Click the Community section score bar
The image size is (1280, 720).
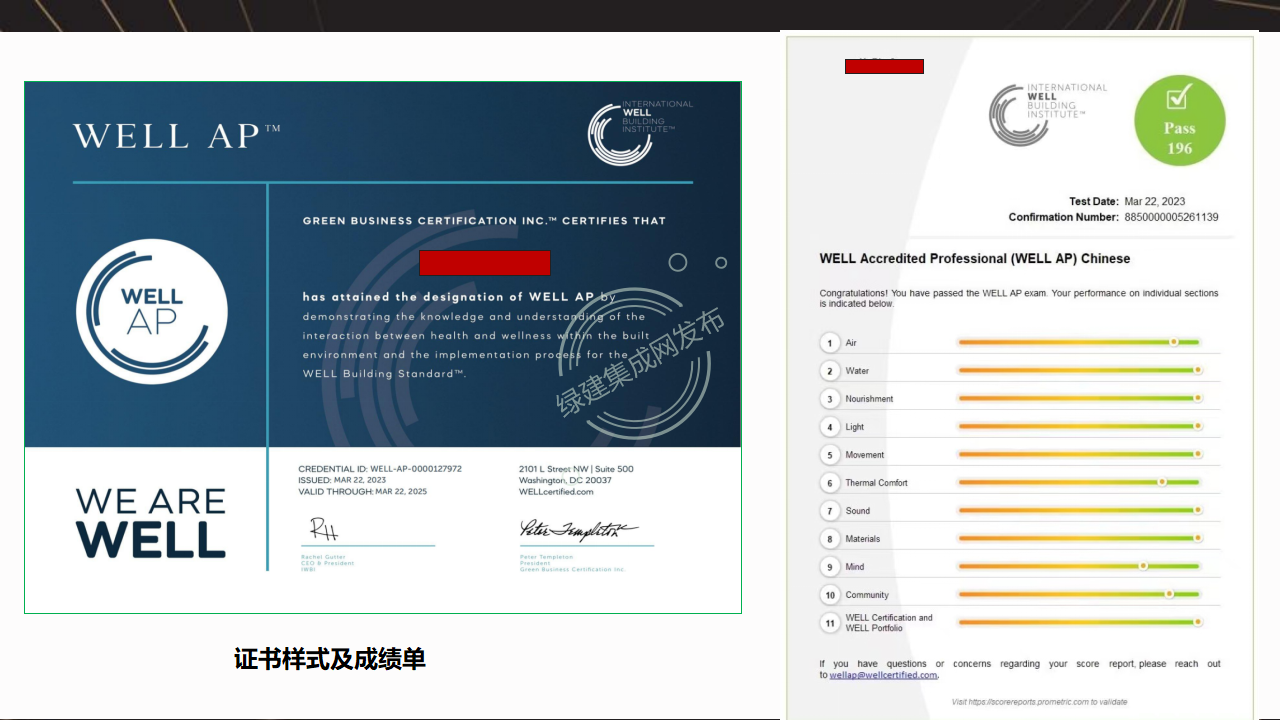[1078, 594]
